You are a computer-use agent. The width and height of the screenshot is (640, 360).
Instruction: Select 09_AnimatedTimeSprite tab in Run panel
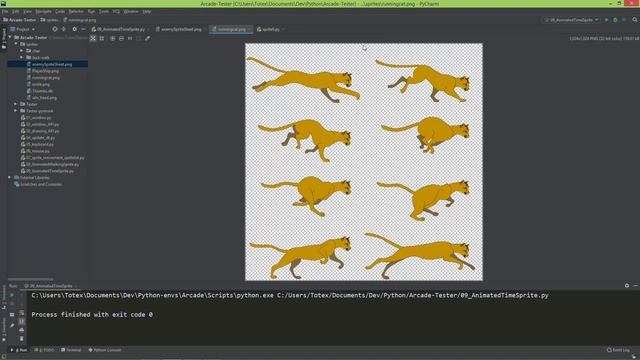pos(51,286)
